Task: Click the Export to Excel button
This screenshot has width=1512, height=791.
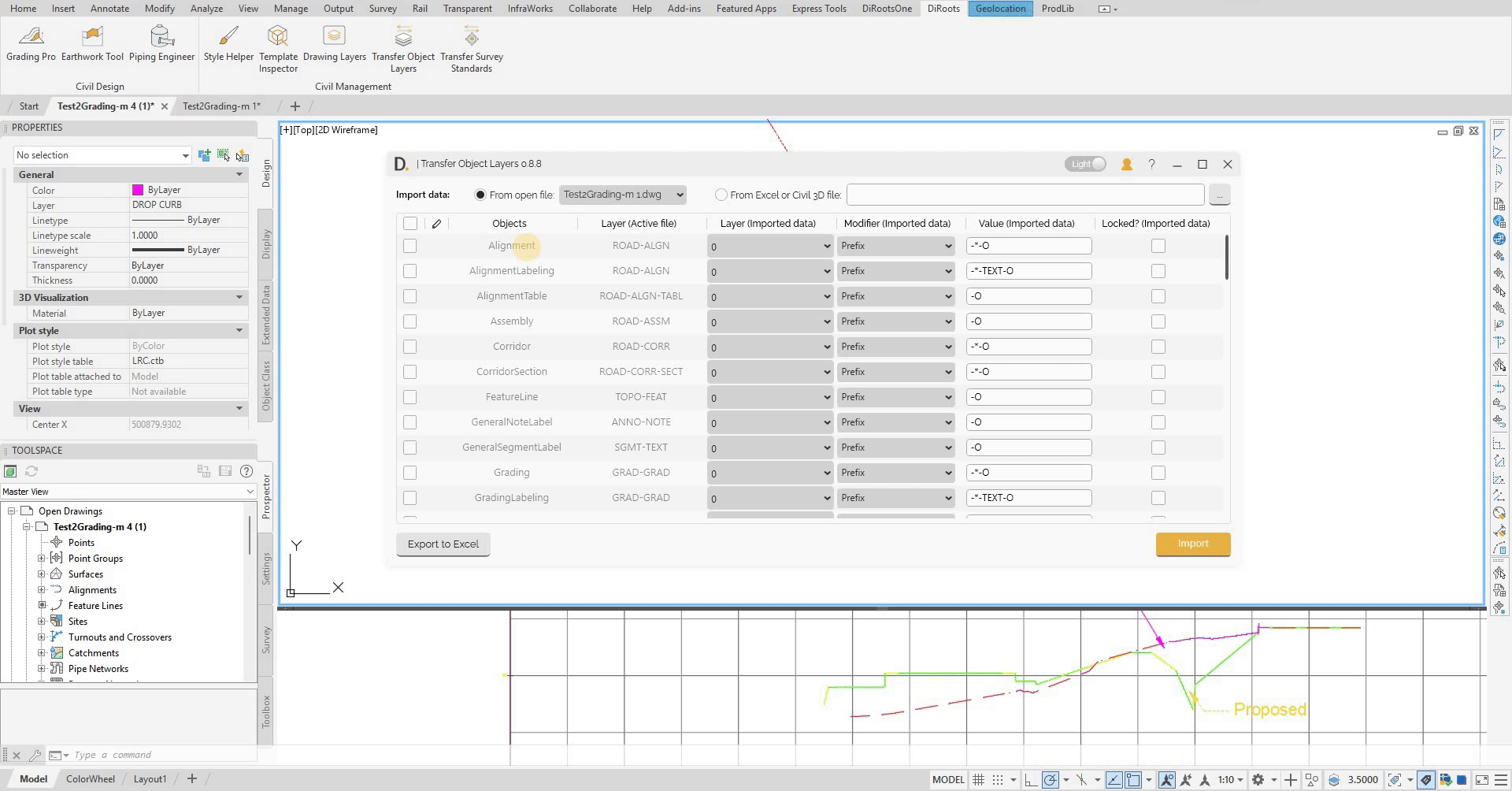Action: click(x=443, y=544)
